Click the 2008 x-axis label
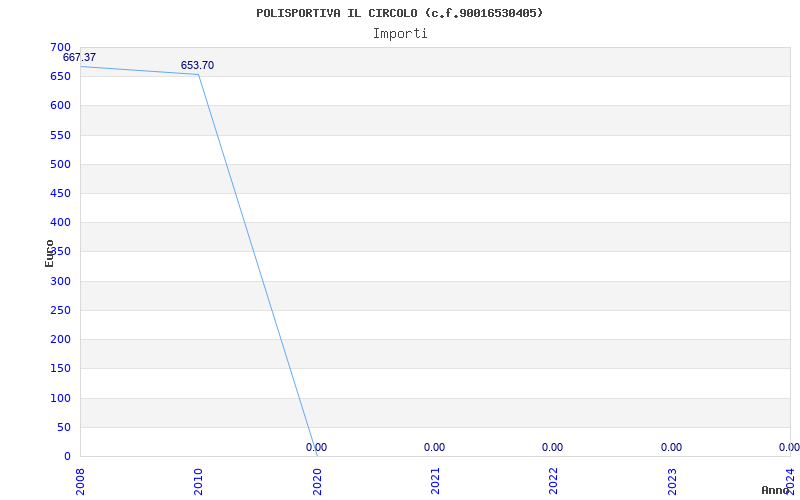Image resolution: width=800 pixels, height=500 pixels. tap(80, 482)
